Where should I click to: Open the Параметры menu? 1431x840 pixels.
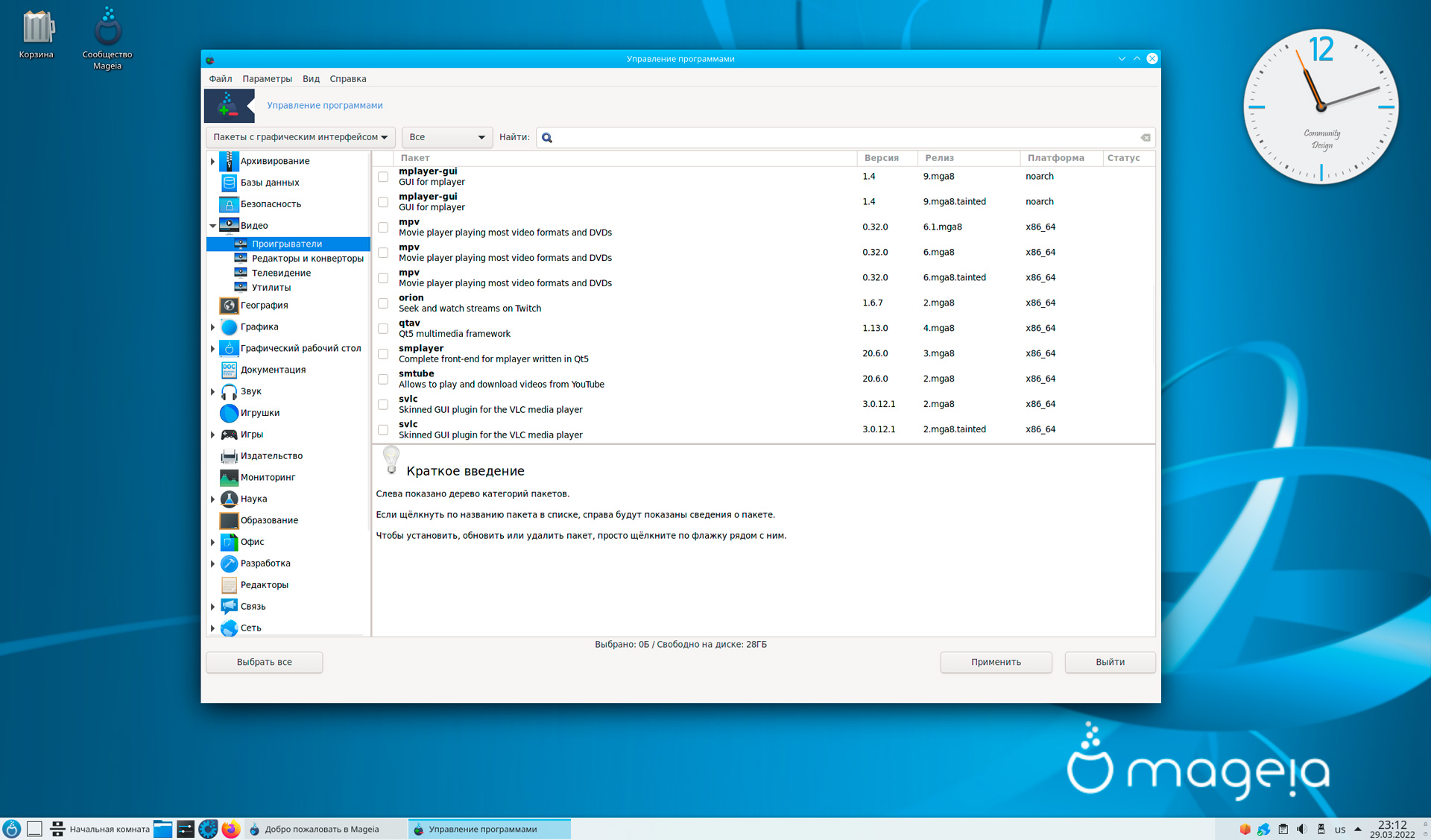click(267, 79)
